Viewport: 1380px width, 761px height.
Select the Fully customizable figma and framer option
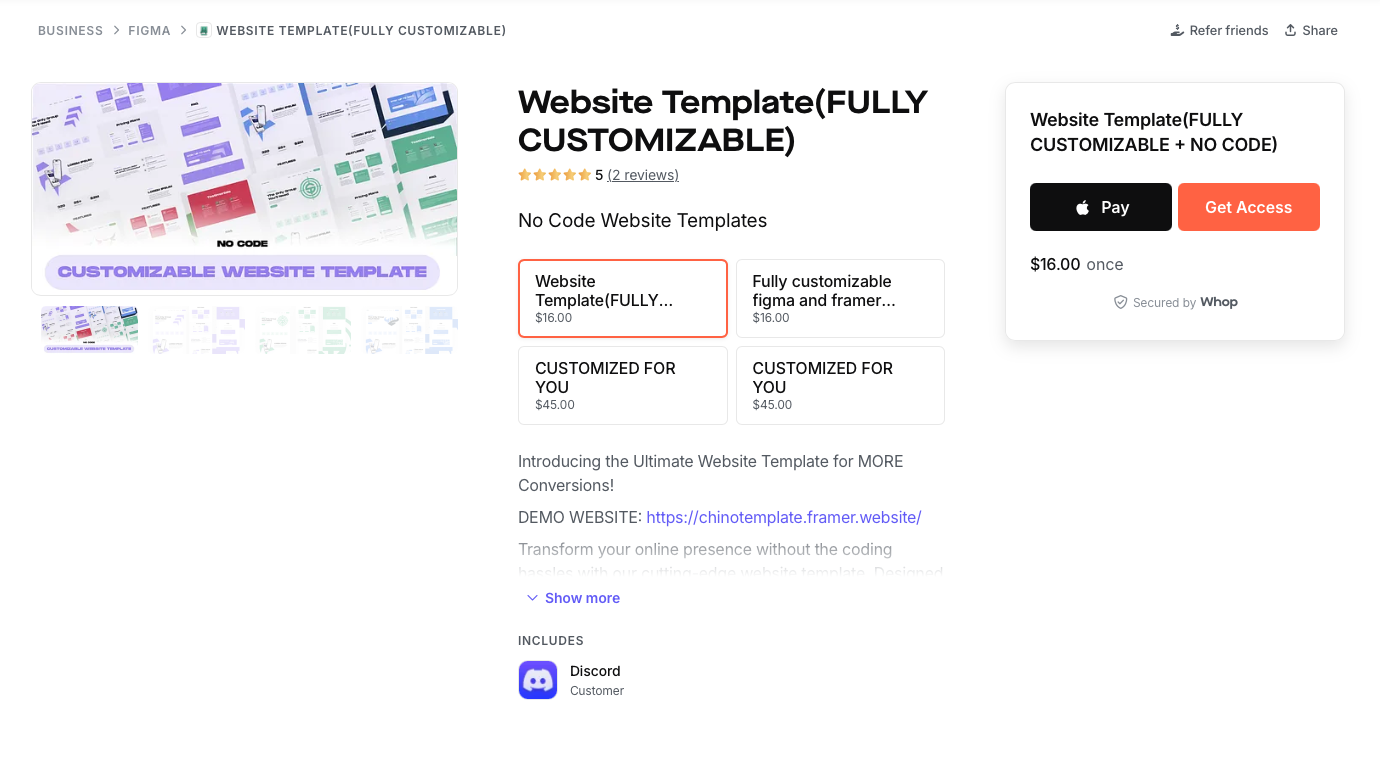840,298
